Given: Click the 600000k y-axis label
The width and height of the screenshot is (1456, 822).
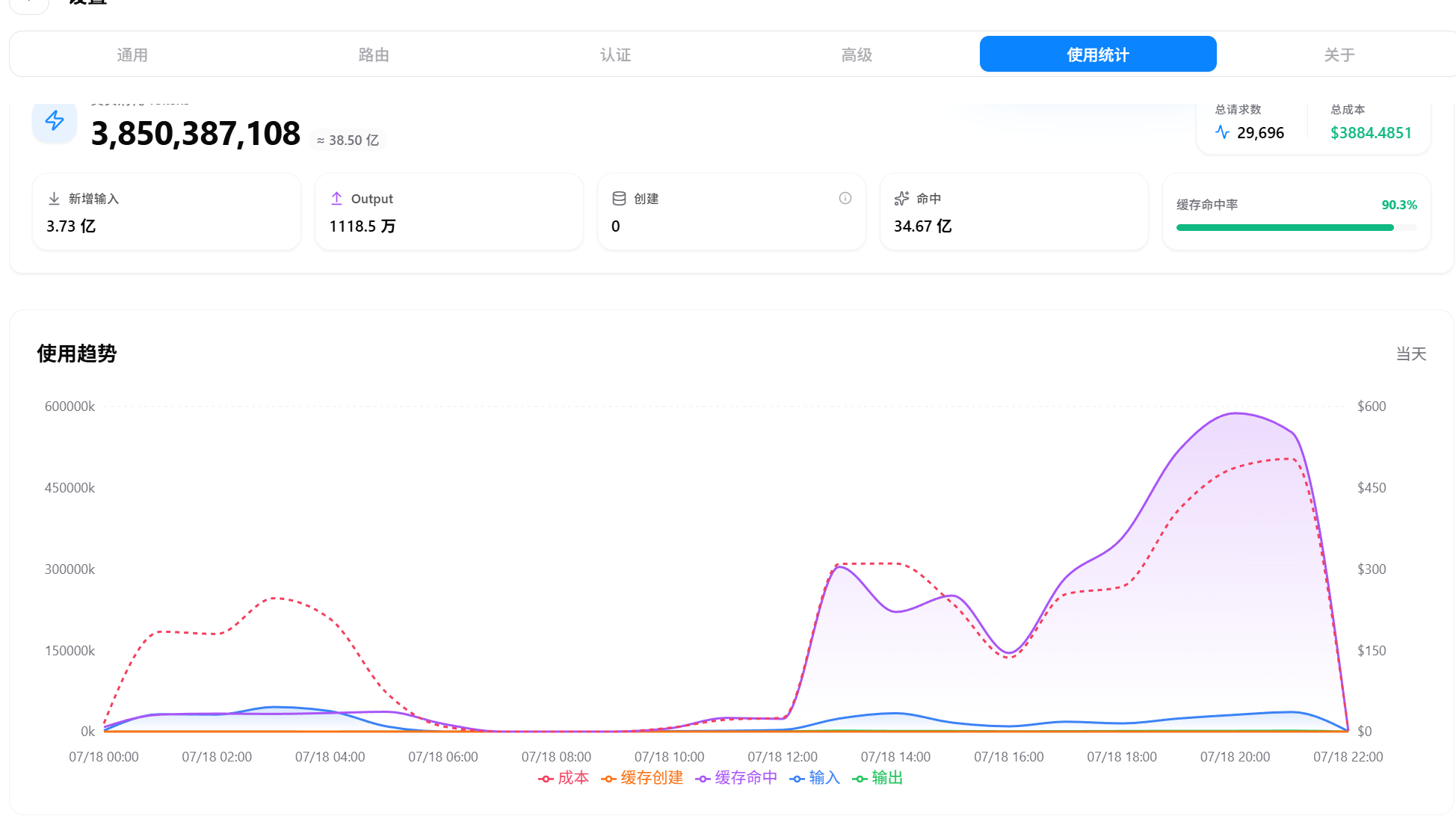Looking at the screenshot, I should (x=70, y=407).
